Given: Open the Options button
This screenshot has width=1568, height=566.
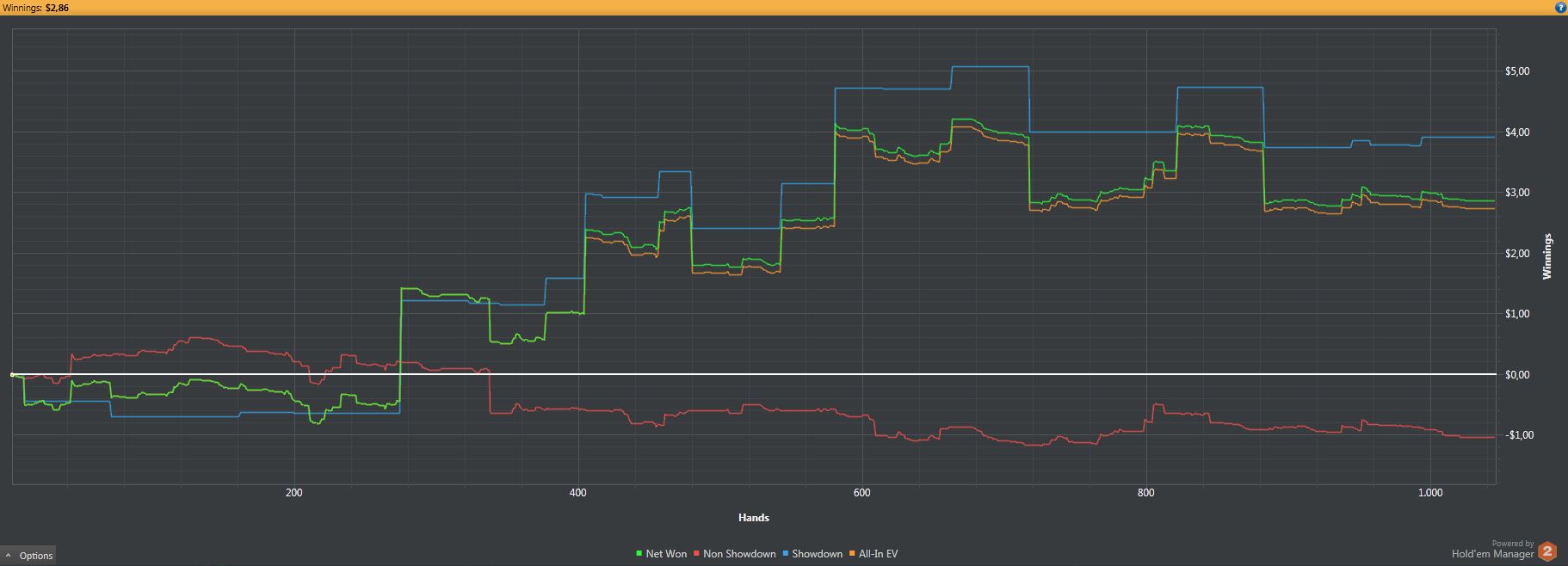Looking at the screenshot, I should click(x=28, y=556).
